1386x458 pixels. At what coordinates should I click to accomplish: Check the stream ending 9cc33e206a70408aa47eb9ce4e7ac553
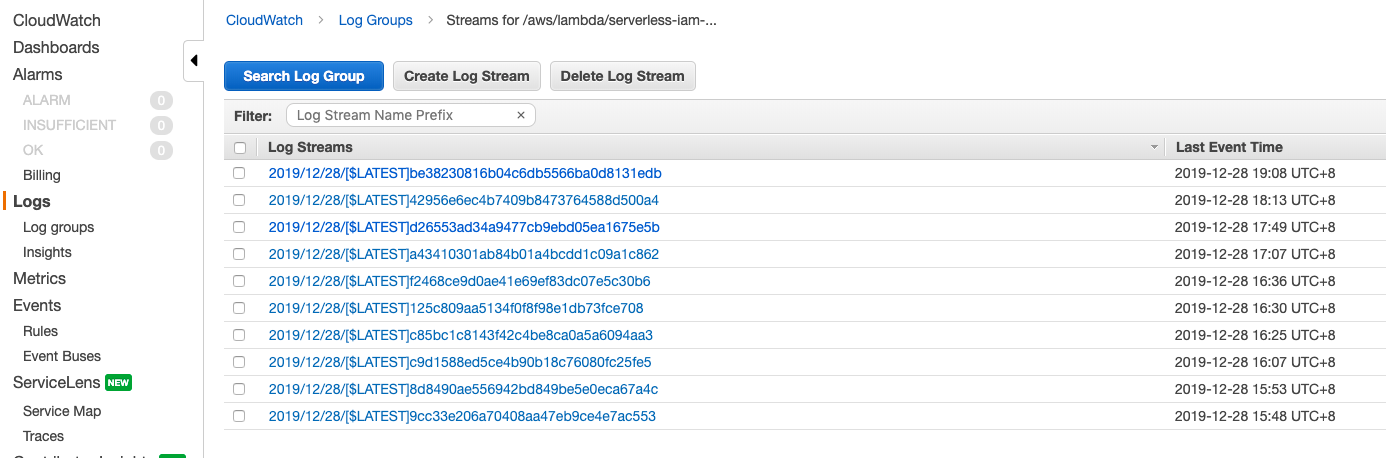[239, 416]
